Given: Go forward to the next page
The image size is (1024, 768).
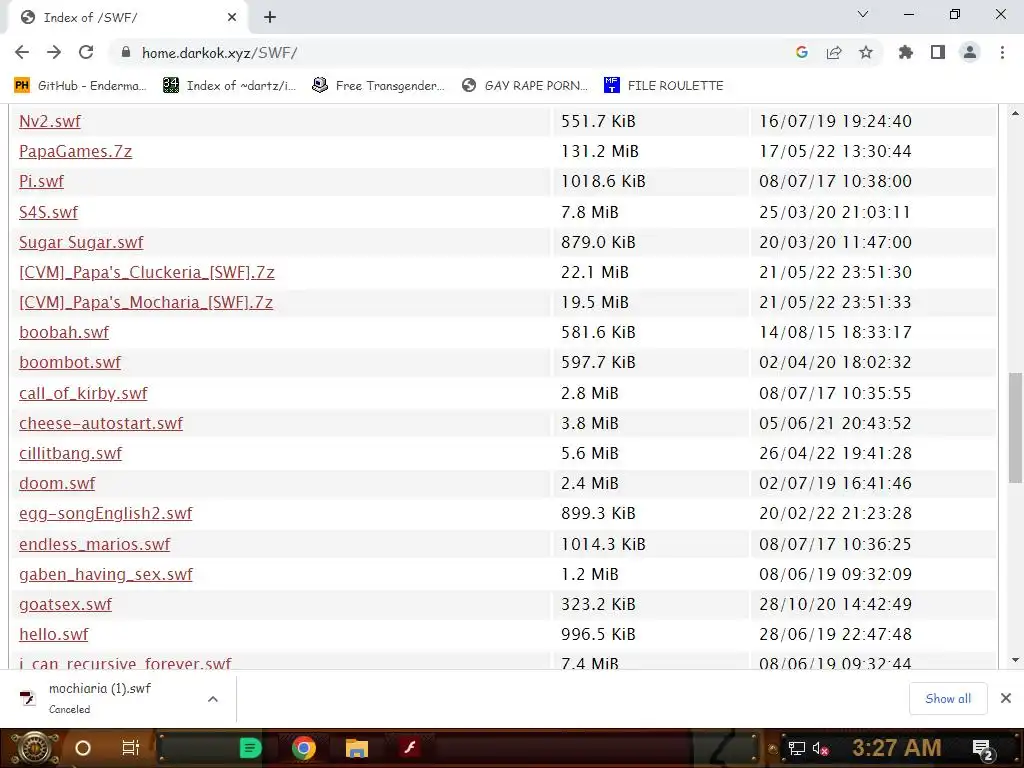Looking at the screenshot, I should 54,52.
